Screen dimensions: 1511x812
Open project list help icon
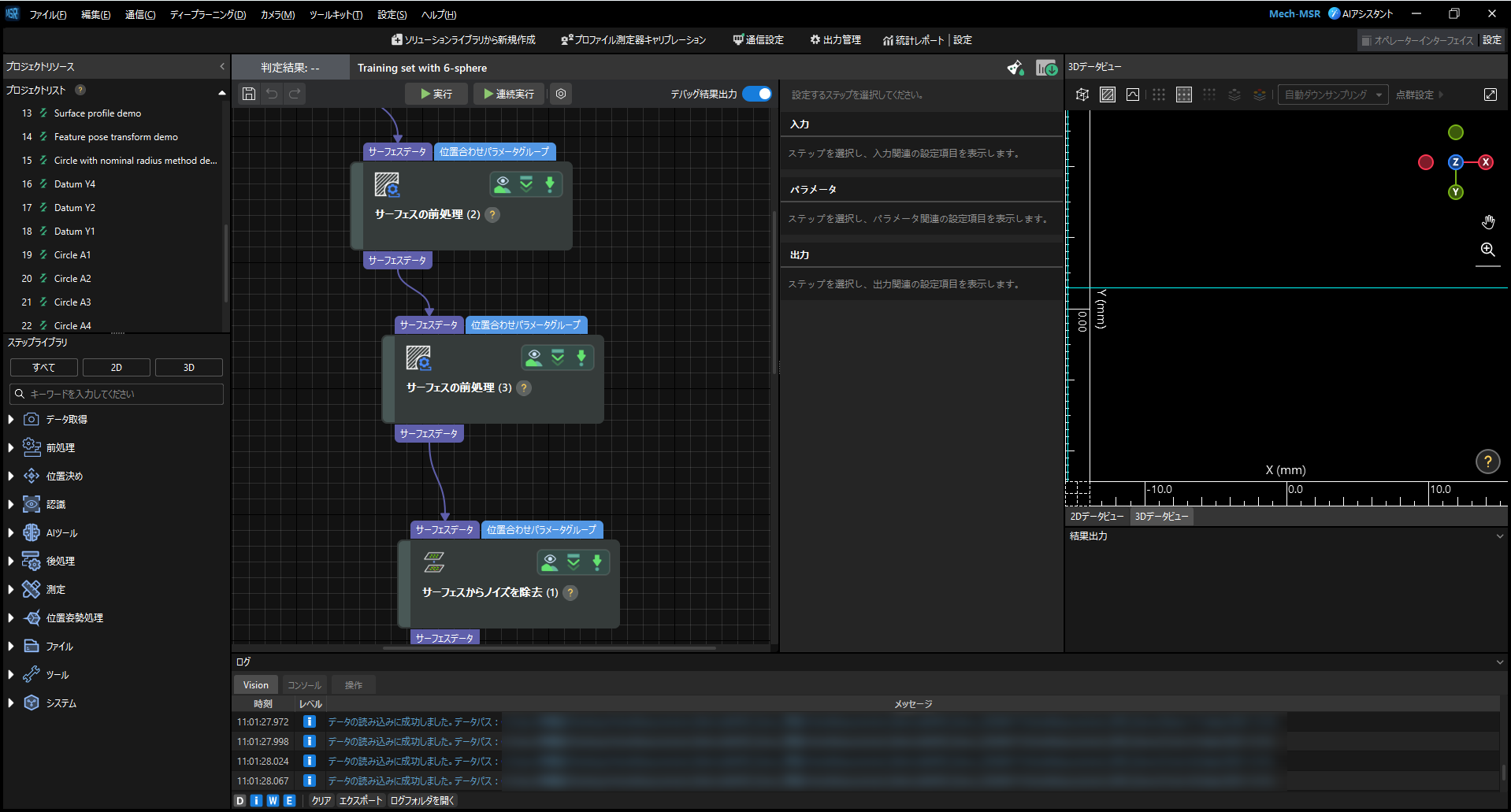click(x=80, y=90)
